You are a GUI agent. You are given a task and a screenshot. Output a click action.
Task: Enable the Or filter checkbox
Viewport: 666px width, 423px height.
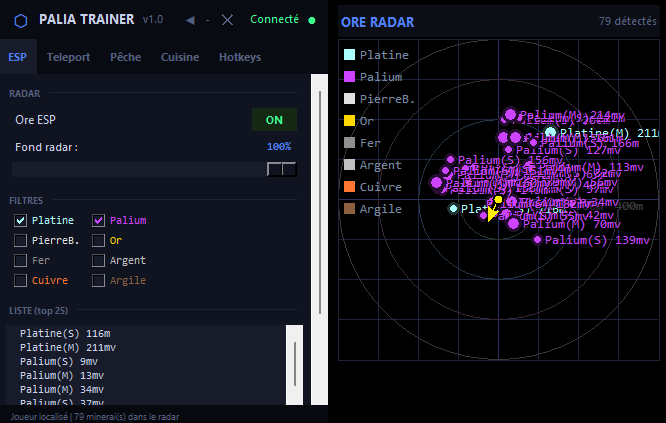pos(99,240)
